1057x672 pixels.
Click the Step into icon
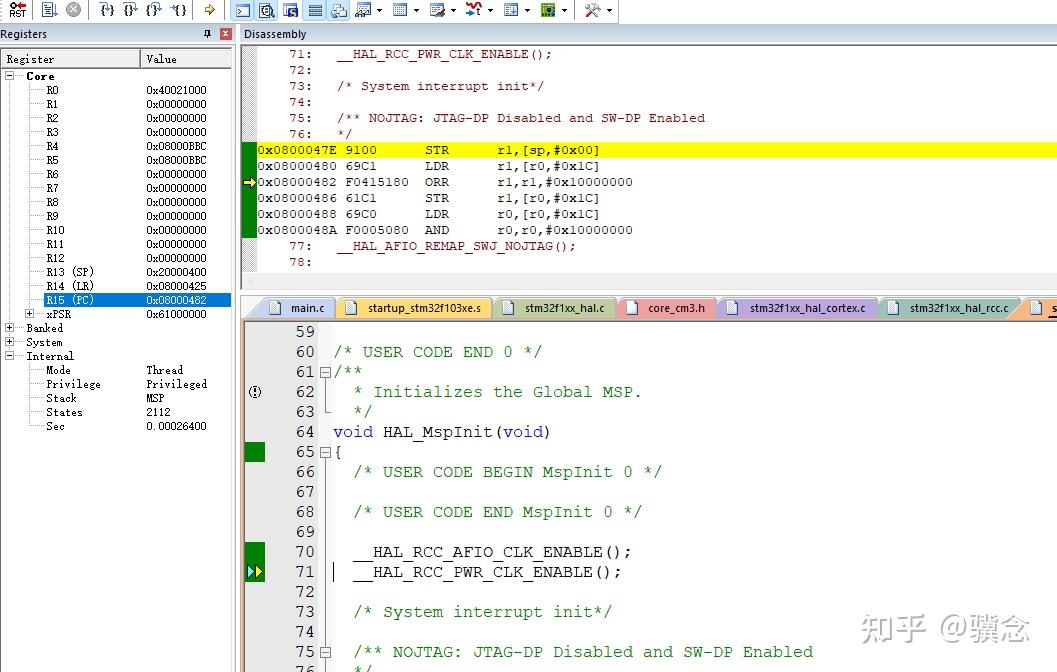point(107,10)
